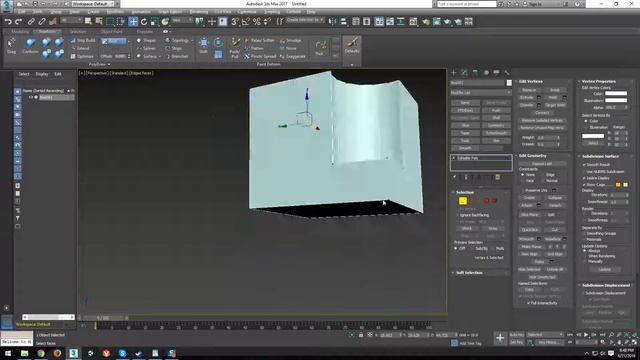Image resolution: width=640 pixels, height=360 pixels.
Task: Toggle the 3D Snaps button
Action: [x=235, y=22]
